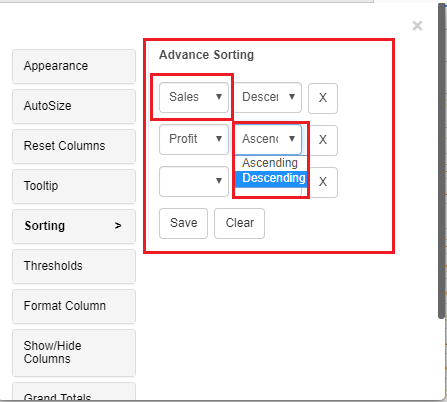Open the empty third column dropdown
Image resolution: width=447 pixels, height=402 pixels.
(x=194, y=181)
